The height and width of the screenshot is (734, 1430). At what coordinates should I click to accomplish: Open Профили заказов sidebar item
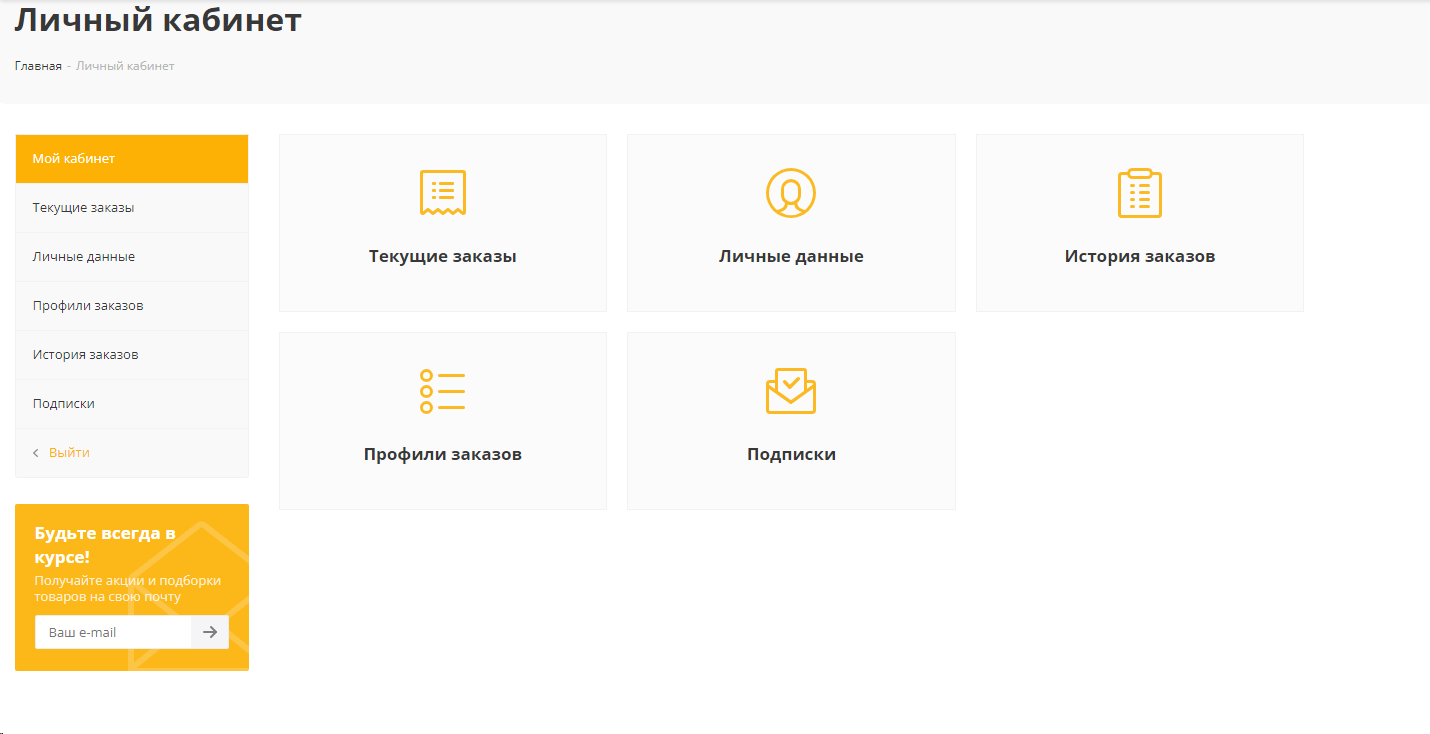pos(88,306)
